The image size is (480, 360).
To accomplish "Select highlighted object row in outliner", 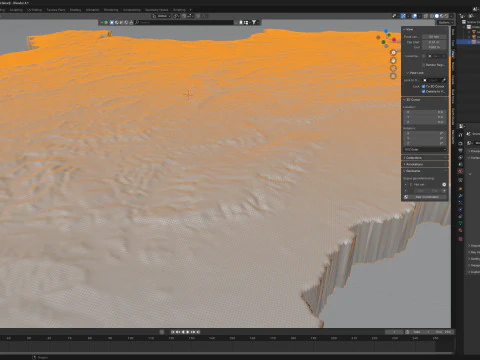I will click(468, 42).
